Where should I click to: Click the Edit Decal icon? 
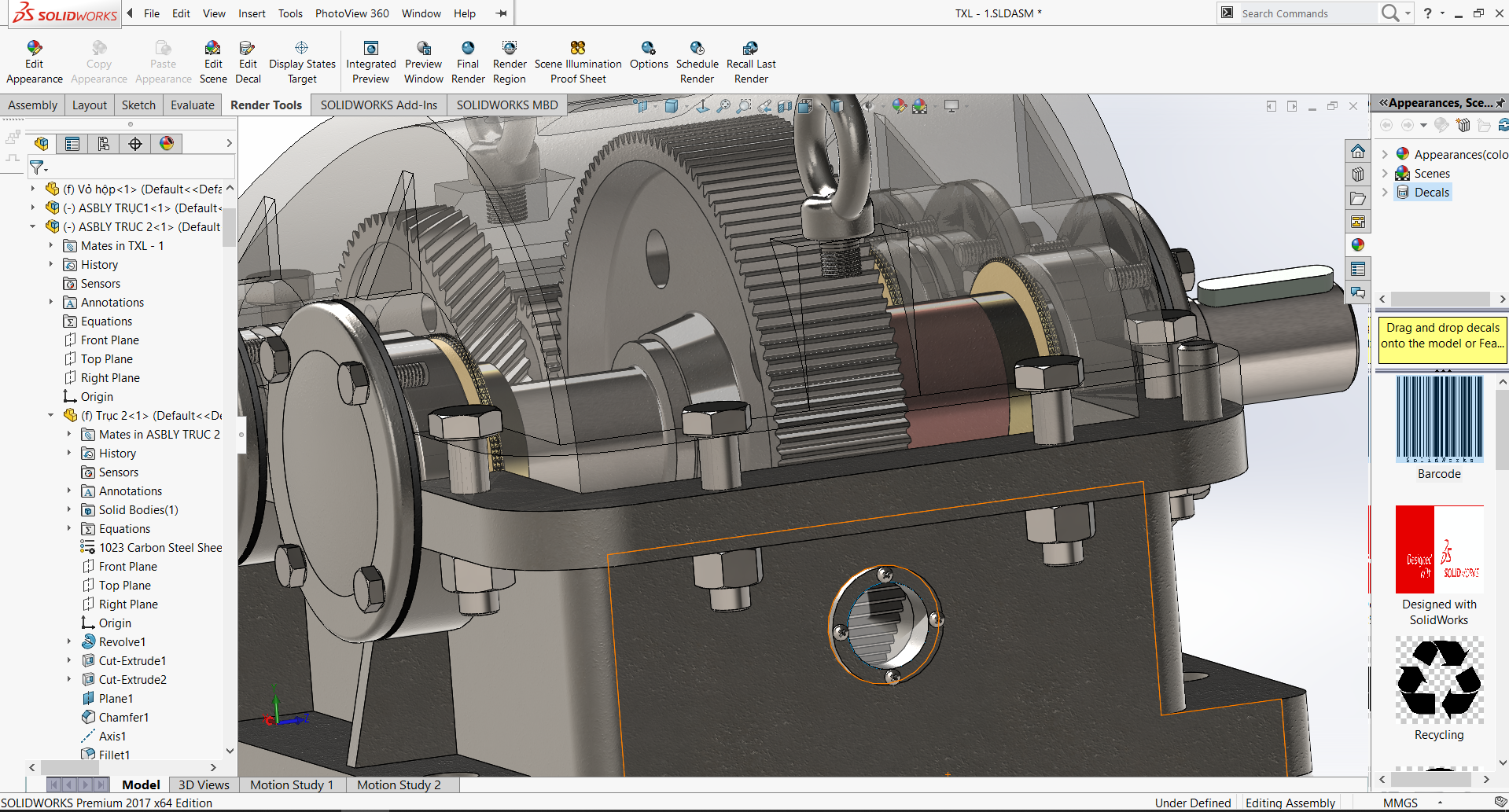tap(248, 49)
